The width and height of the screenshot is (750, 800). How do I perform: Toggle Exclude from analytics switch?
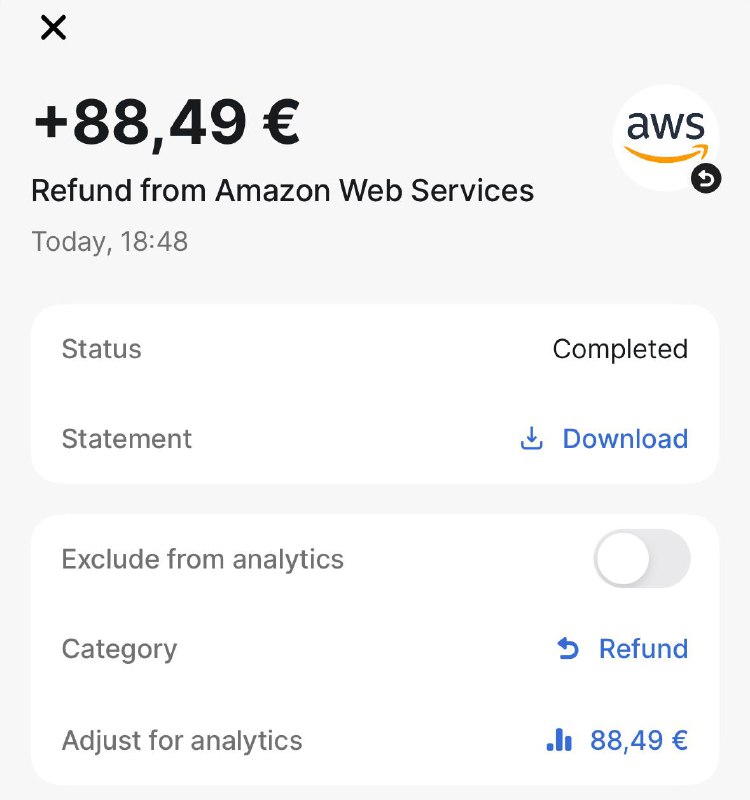tap(642, 559)
